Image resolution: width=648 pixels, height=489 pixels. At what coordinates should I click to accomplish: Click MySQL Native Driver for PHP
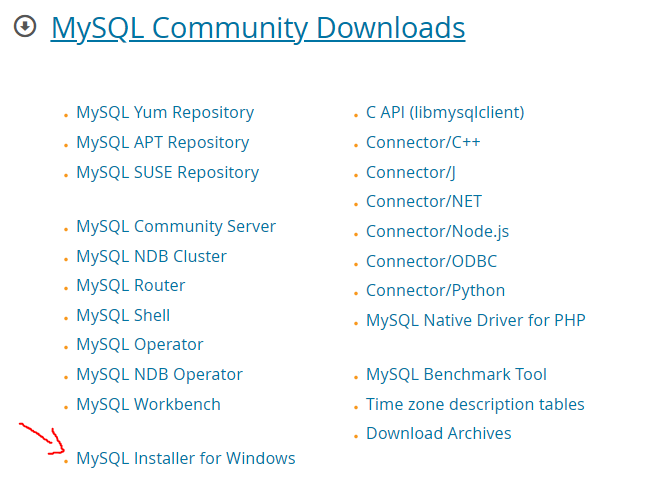point(476,320)
